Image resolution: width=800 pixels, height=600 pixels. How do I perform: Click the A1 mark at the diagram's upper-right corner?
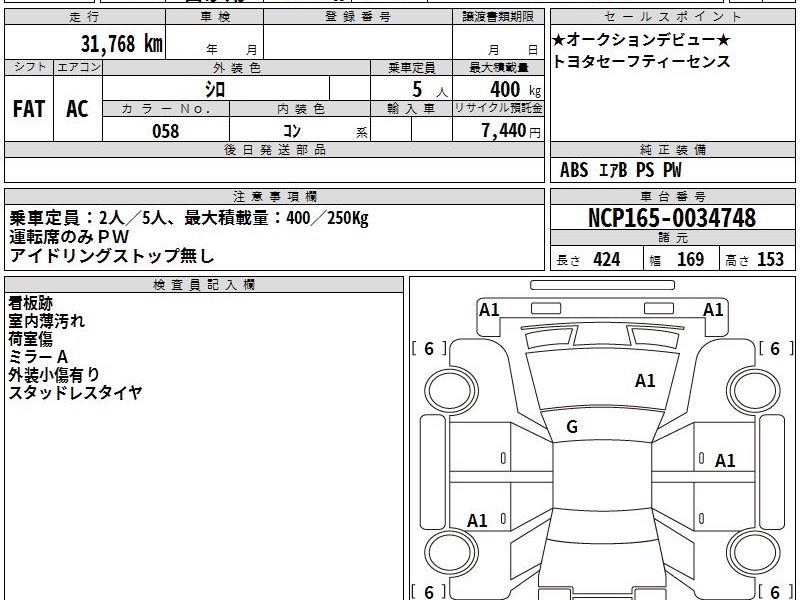point(713,310)
